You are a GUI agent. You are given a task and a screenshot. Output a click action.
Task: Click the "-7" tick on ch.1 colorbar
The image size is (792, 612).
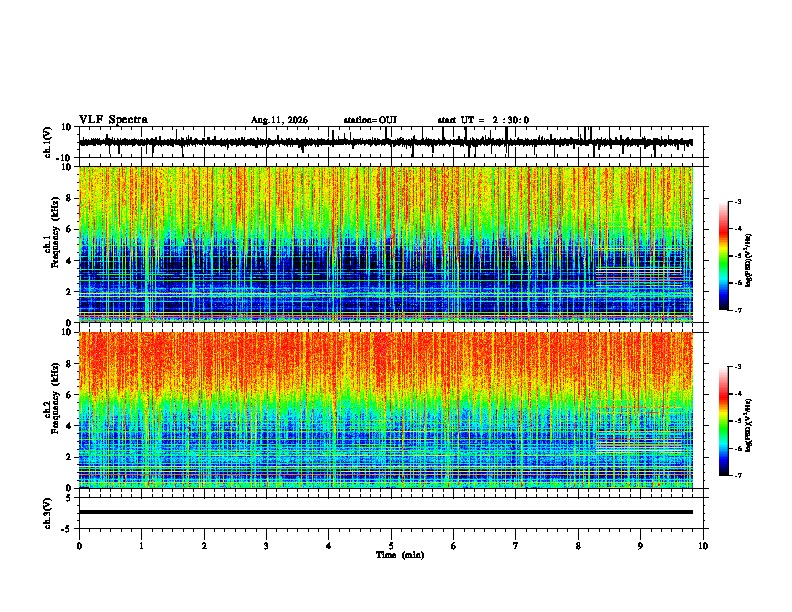(x=737, y=310)
